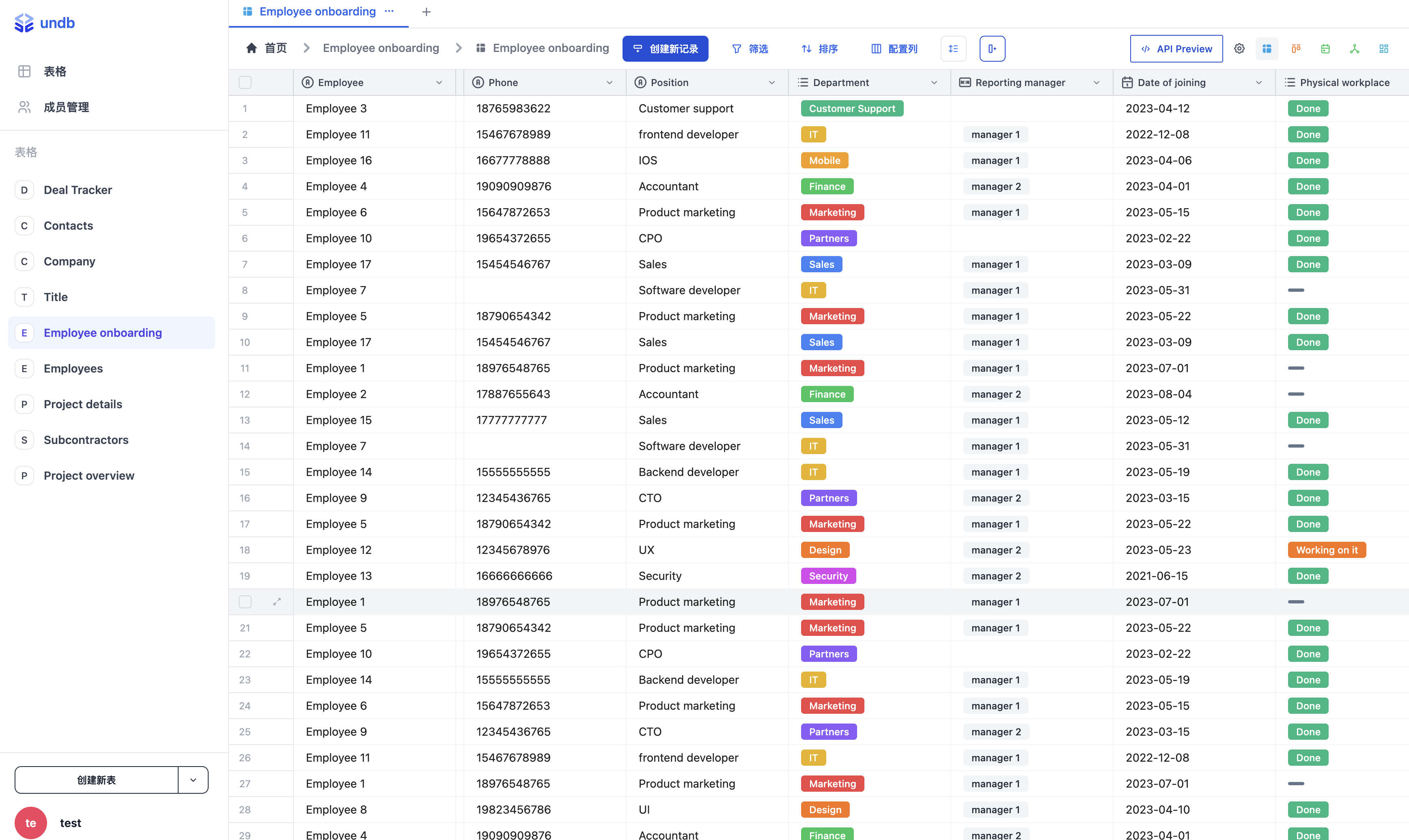This screenshot has height=840, width=1409.
Task: Toggle selection of the grid view icon
Action: click(x=1267, y=49)
